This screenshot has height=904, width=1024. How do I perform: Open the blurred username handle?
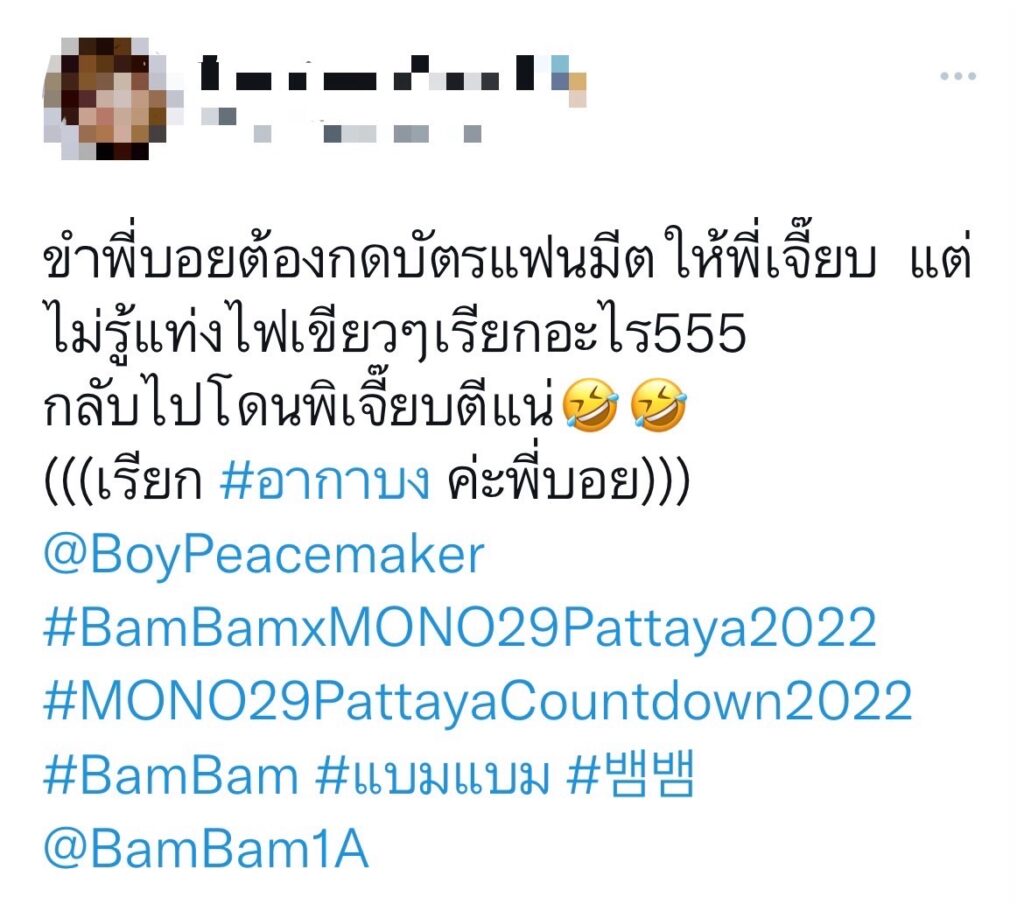click(342, 125)
